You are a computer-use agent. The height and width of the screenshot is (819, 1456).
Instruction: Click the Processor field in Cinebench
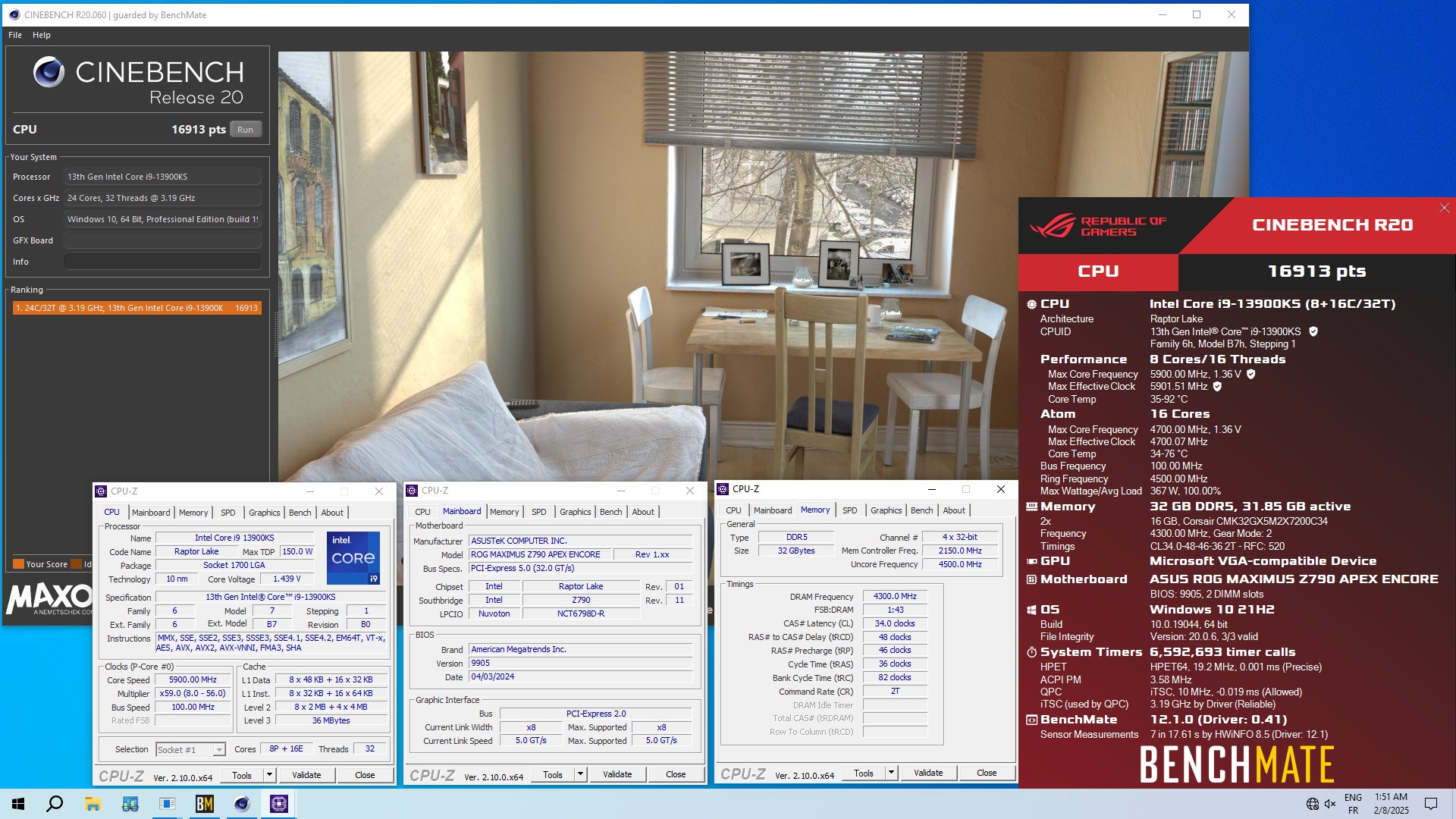point(163,177)
